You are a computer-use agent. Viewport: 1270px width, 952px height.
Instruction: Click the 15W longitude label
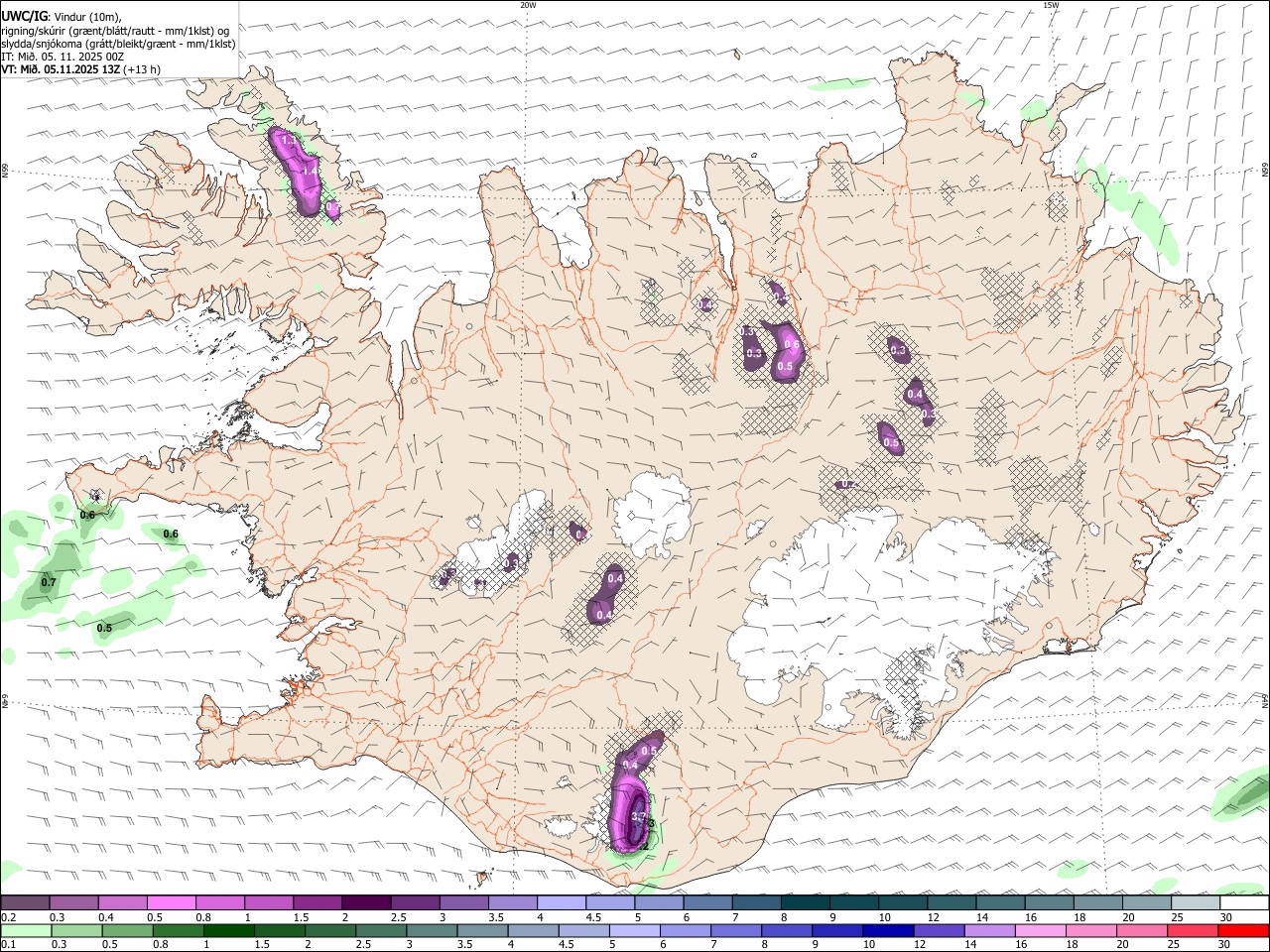coord(1051,5)
